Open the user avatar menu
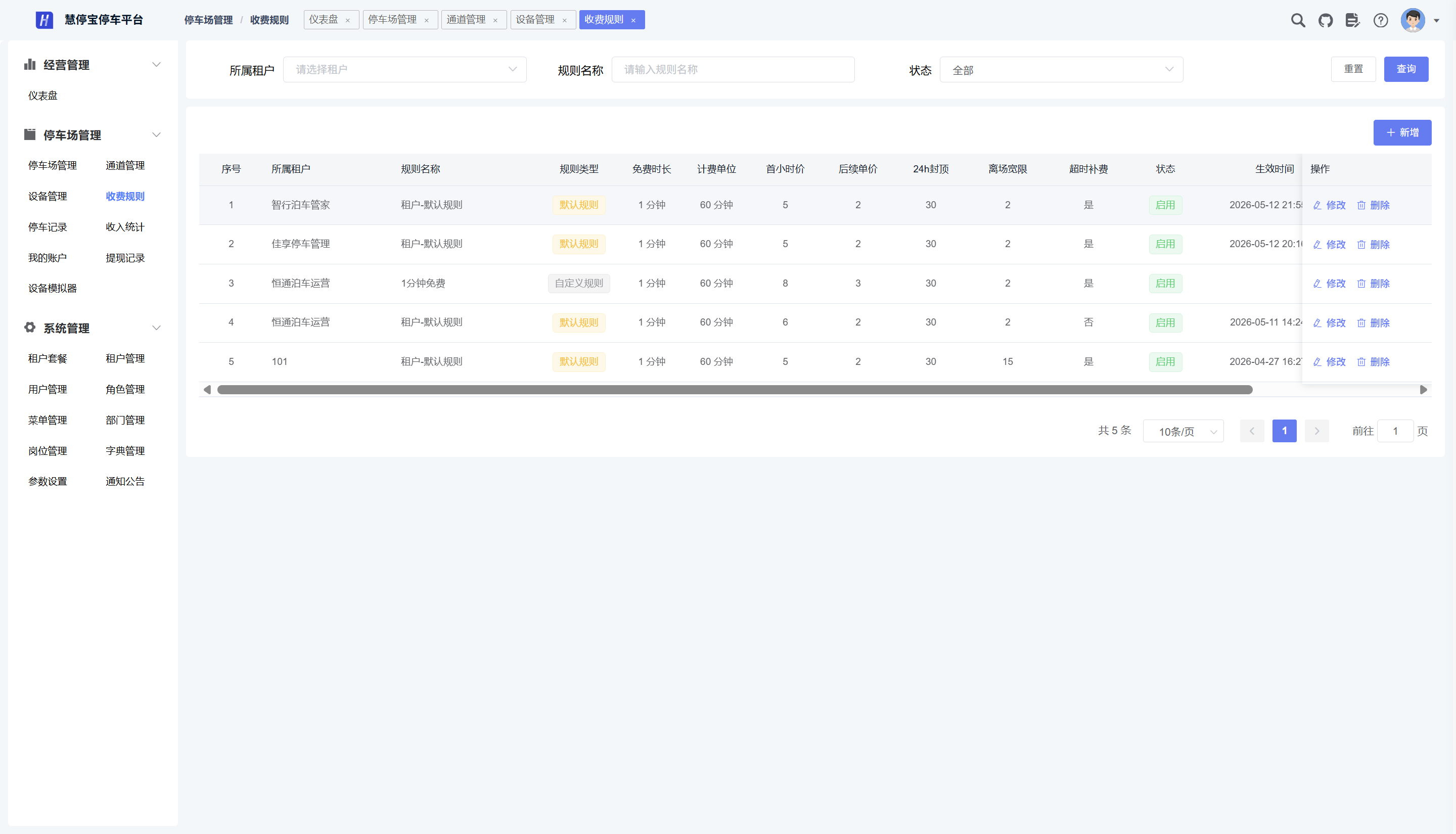 [1413, 20]
